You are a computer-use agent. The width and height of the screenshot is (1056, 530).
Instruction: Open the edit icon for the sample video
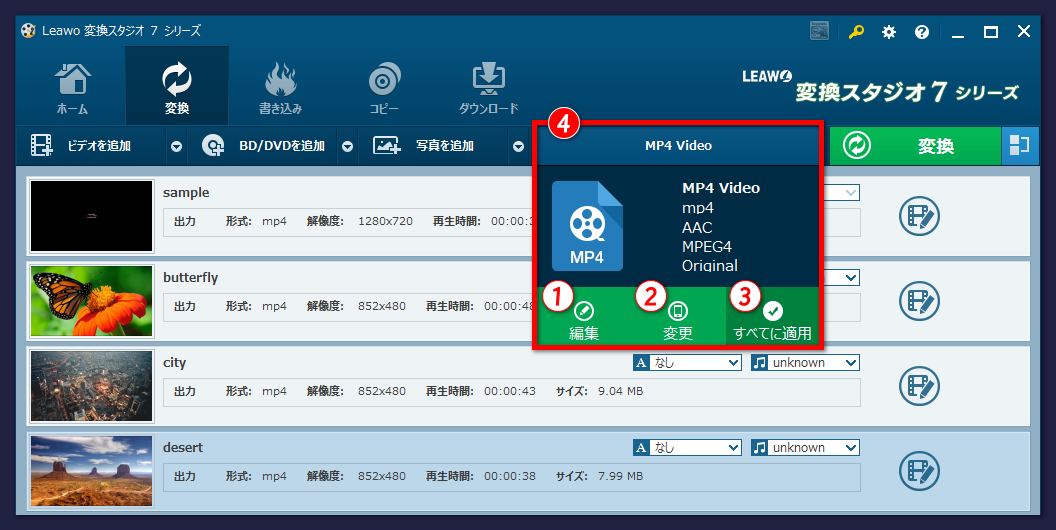tap(917, 215)
